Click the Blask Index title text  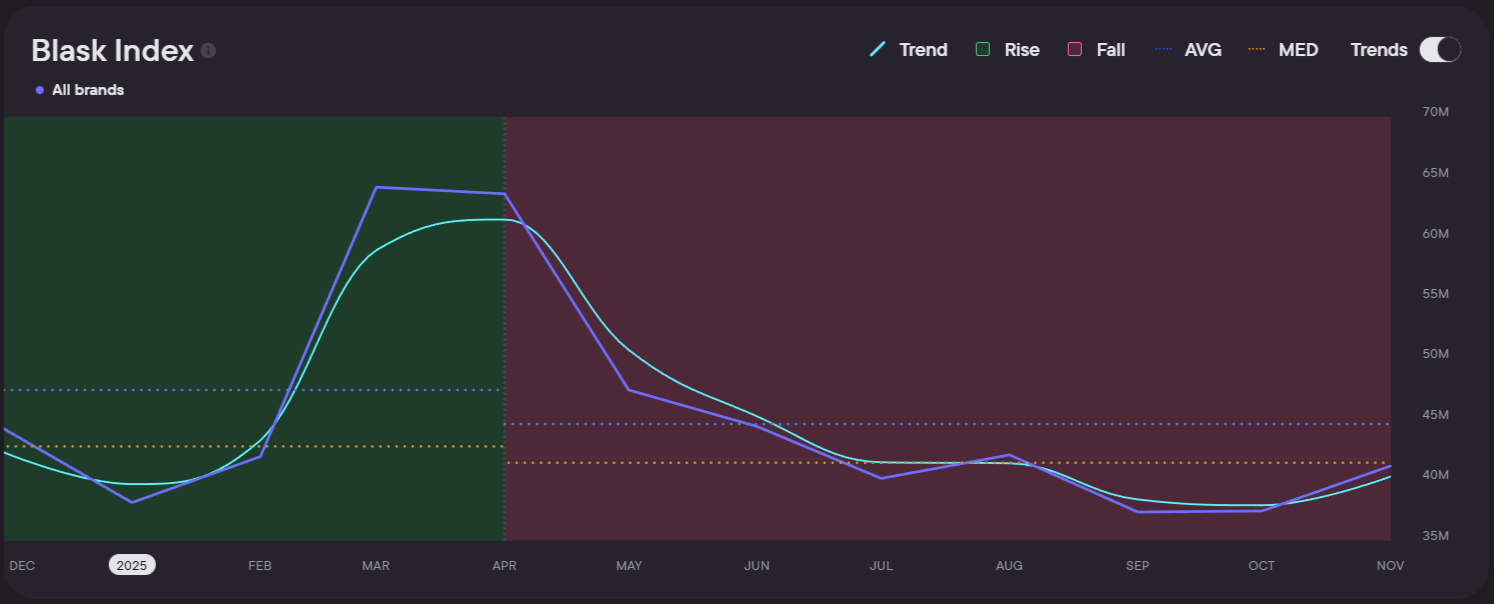coord(112,51)
